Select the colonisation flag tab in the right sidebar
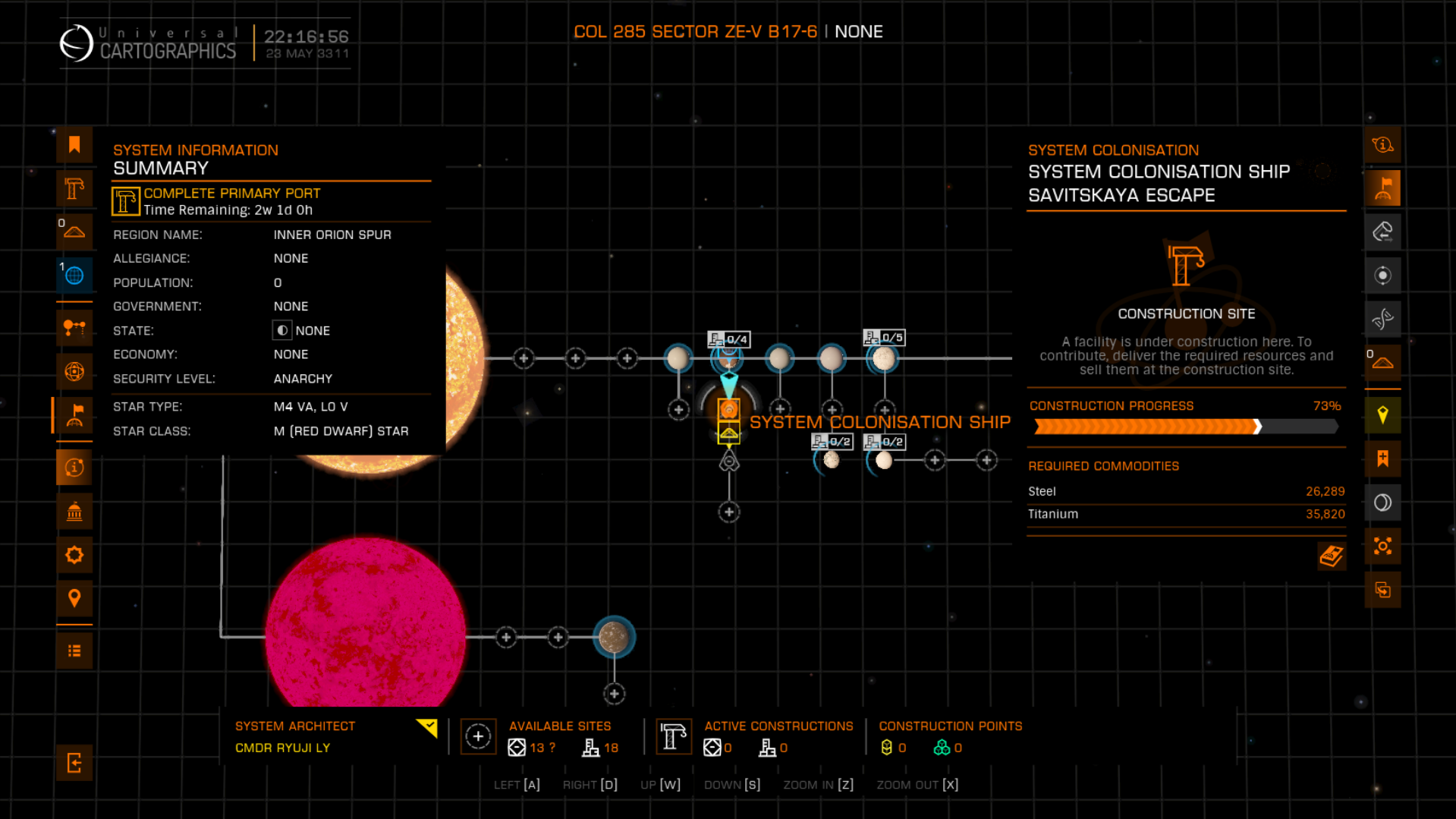This screenshot has height=819, width=1456. pyautogui.click(x=1382, y=188)
